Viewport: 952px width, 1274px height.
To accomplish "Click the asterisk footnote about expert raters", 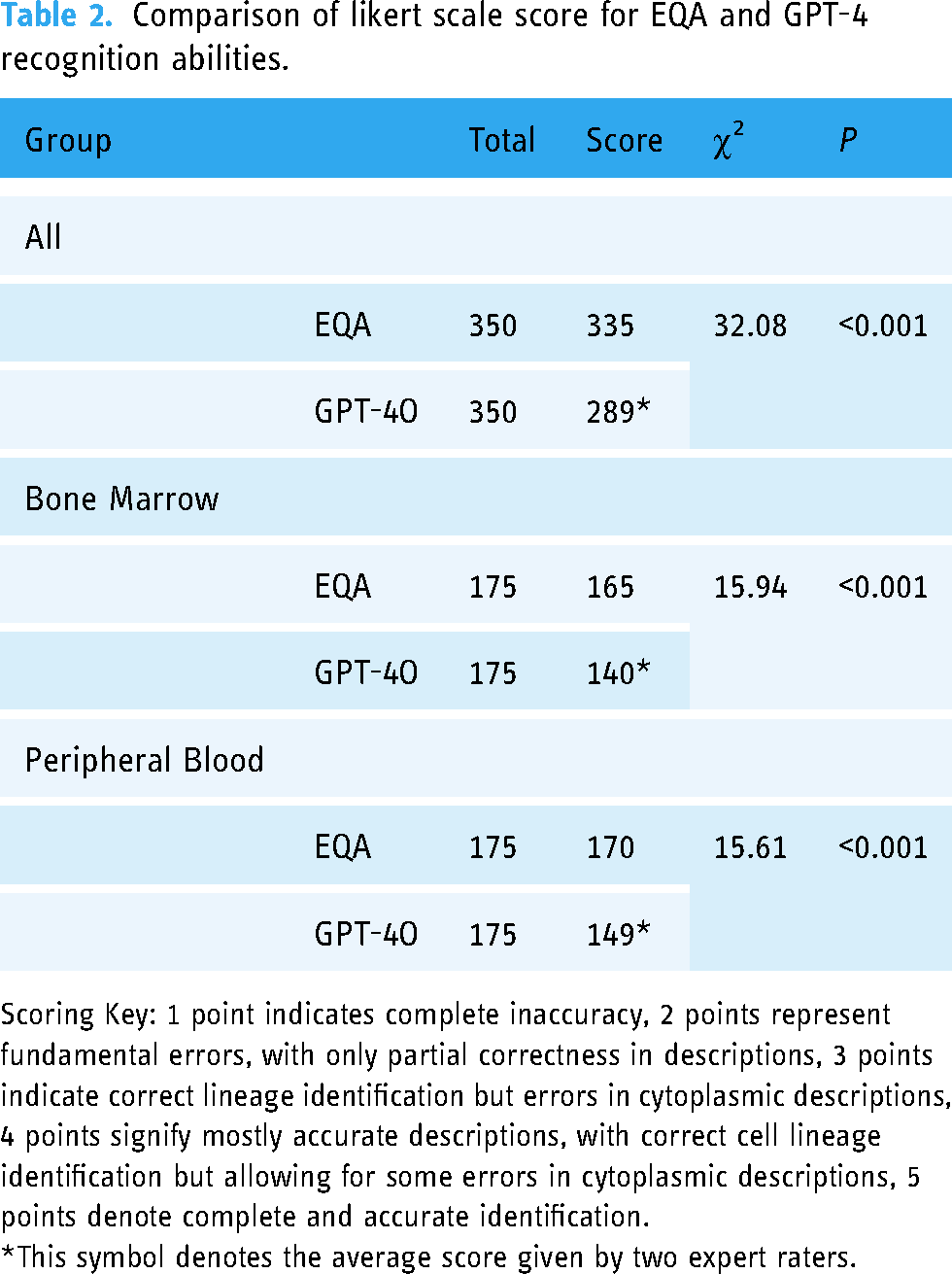I will [x=427, y=1257].
